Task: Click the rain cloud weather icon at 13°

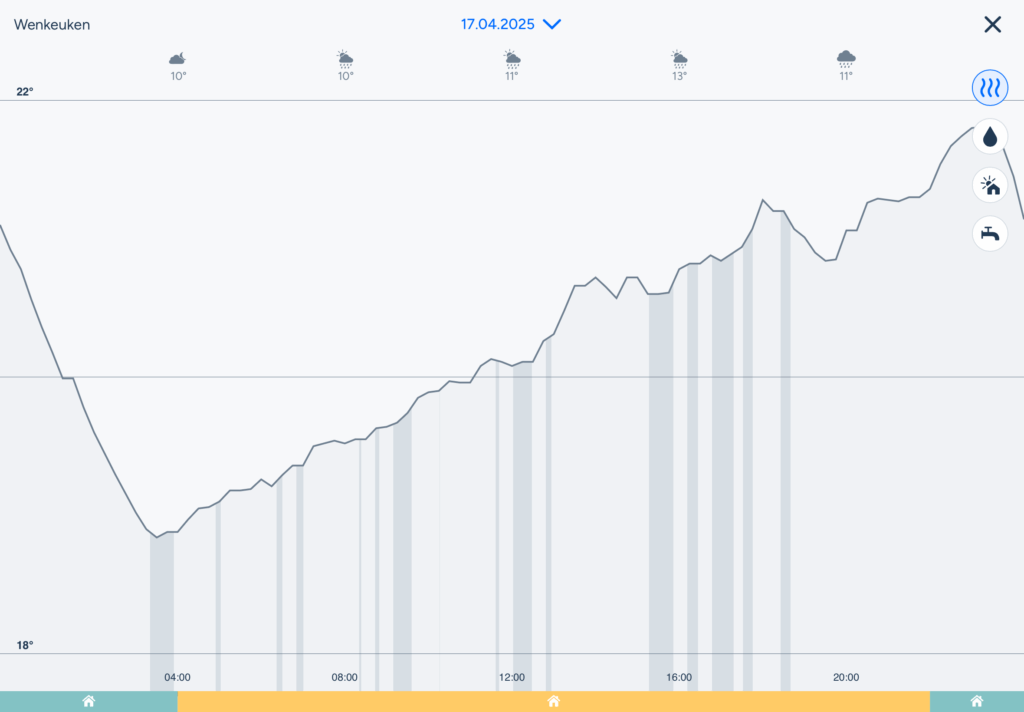Action: click(679, 59)
